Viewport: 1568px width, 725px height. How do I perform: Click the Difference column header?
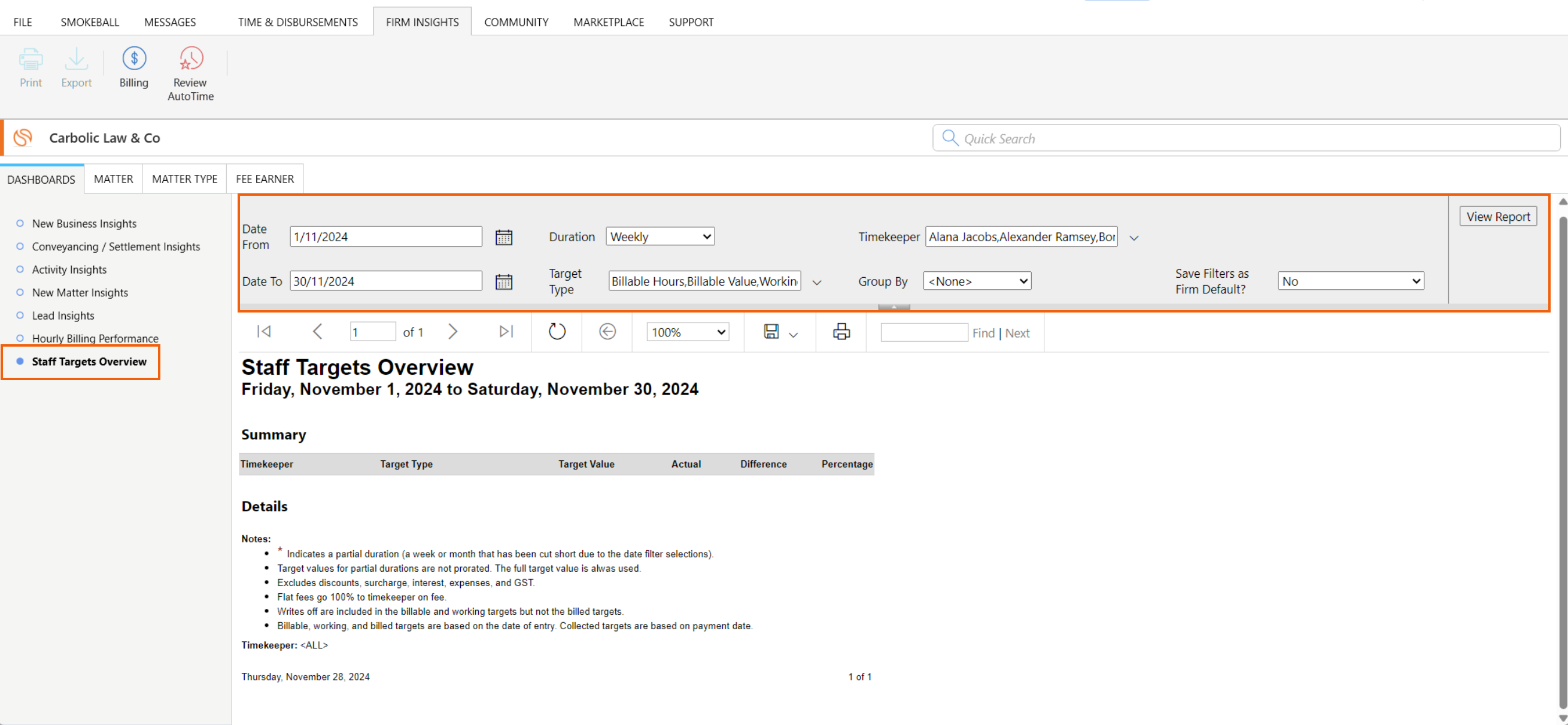click(763, 464)
